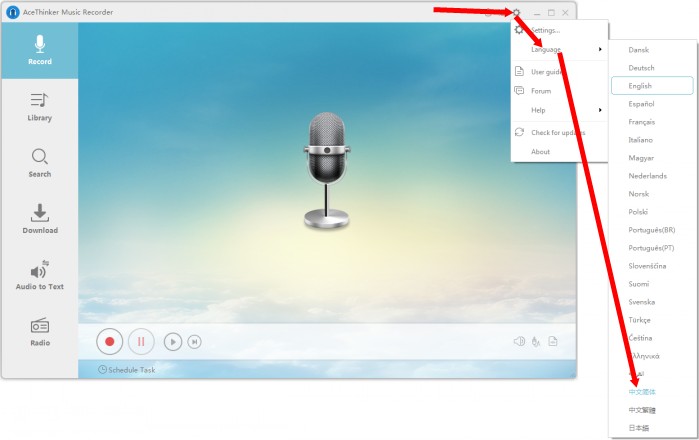The width and height of the screenshot is (699, 440).
Task: Switch language to Français
Action: point(641,122)
